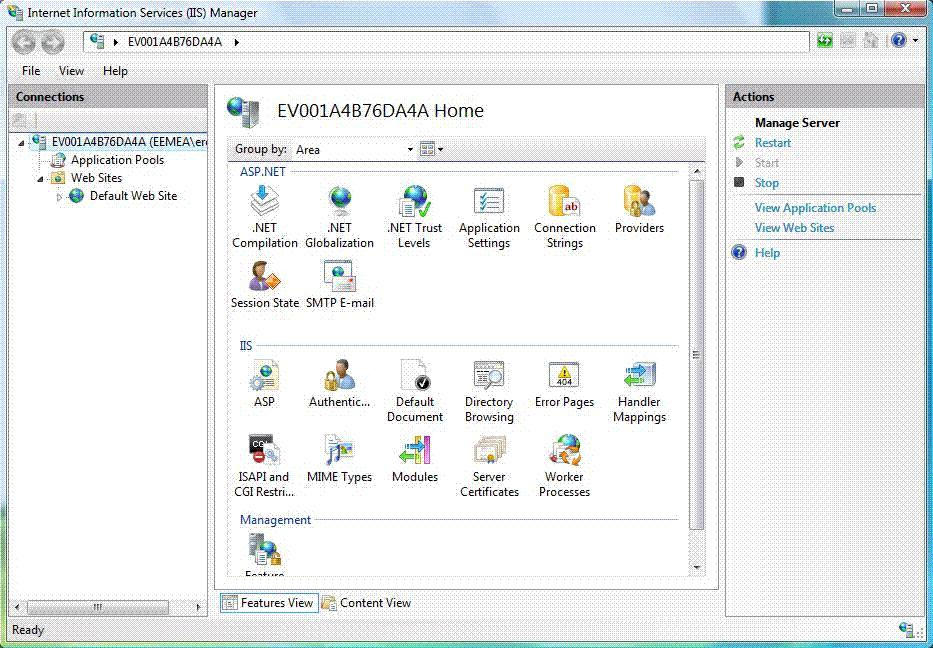Click the feature list scroll-down arrow
The height and width of the screenshot is (648, 933).
pos(696,567)
